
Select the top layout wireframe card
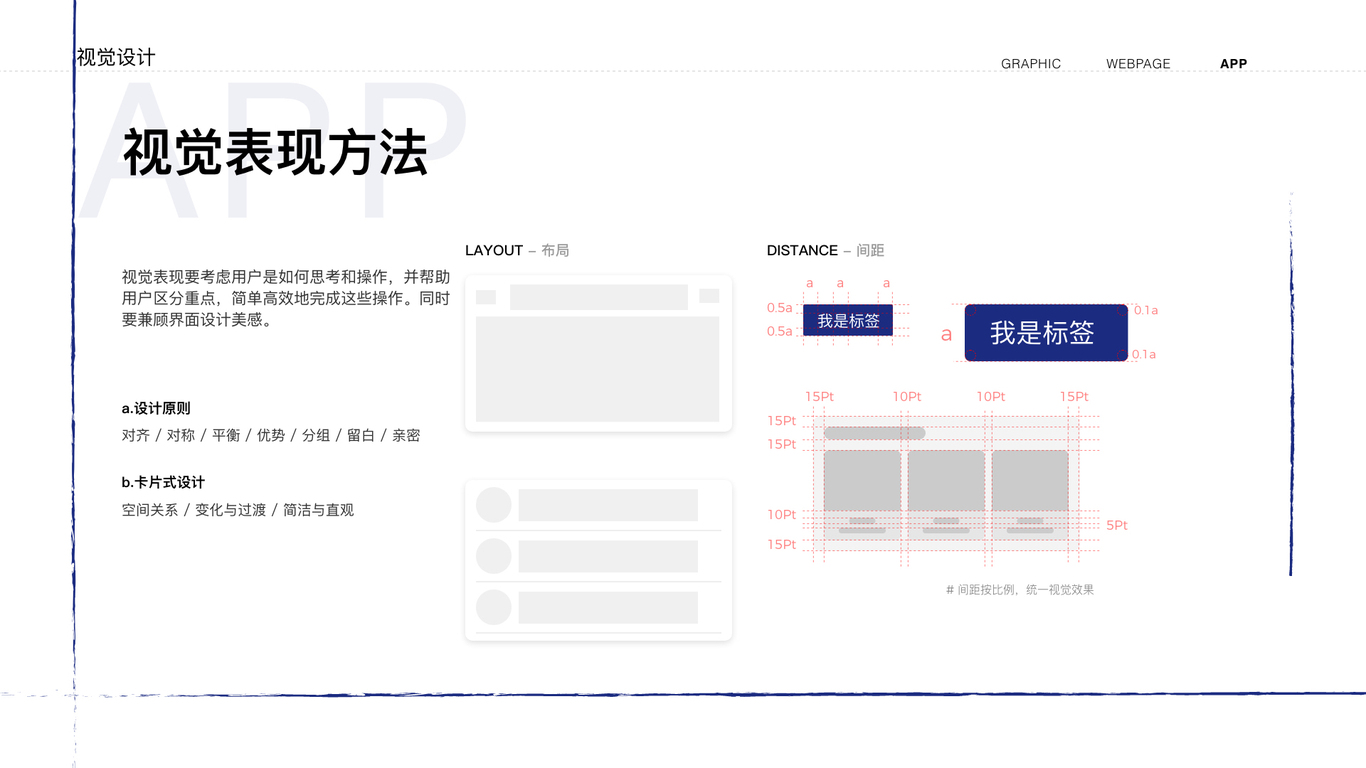[598, 353]
